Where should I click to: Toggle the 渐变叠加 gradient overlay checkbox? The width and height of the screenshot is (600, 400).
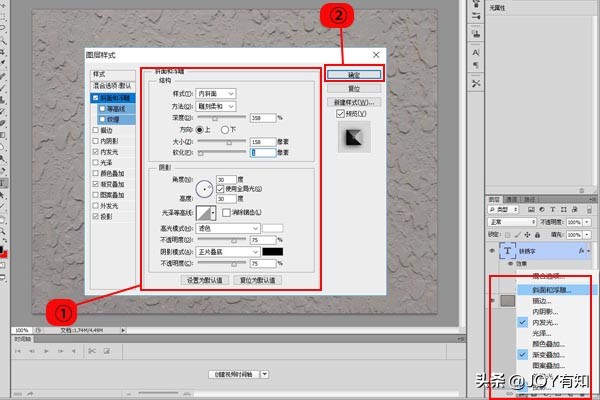(96, 184)
